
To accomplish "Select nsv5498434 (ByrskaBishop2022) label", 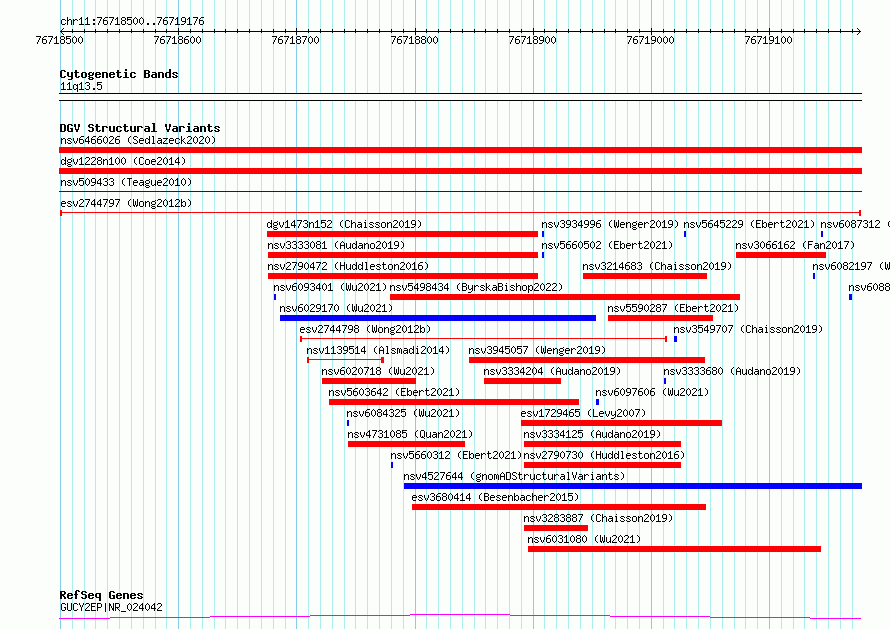I will [476, 287].
